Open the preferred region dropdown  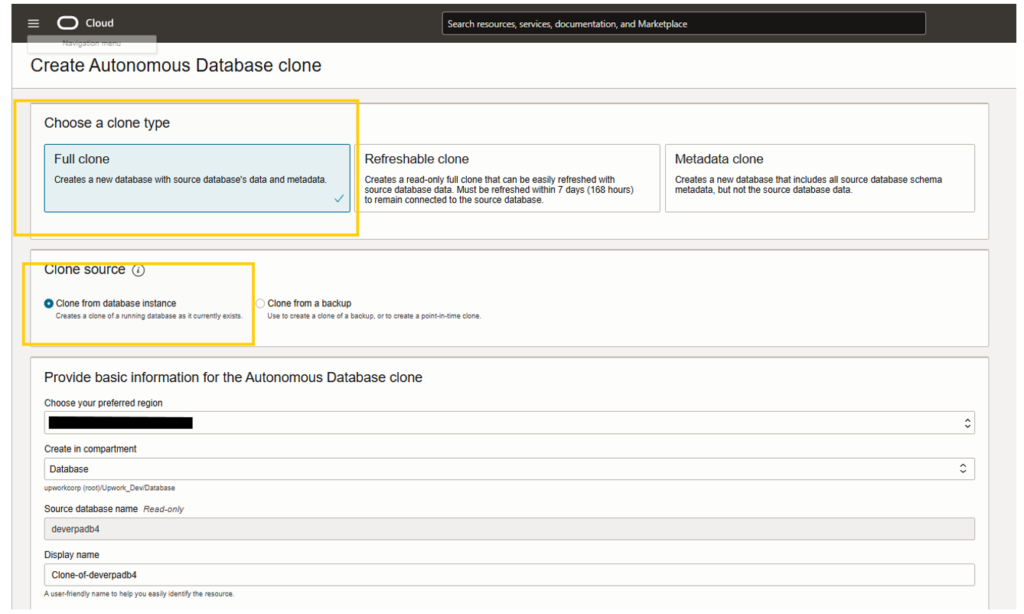pyautogui.click(x=500, y=422)
